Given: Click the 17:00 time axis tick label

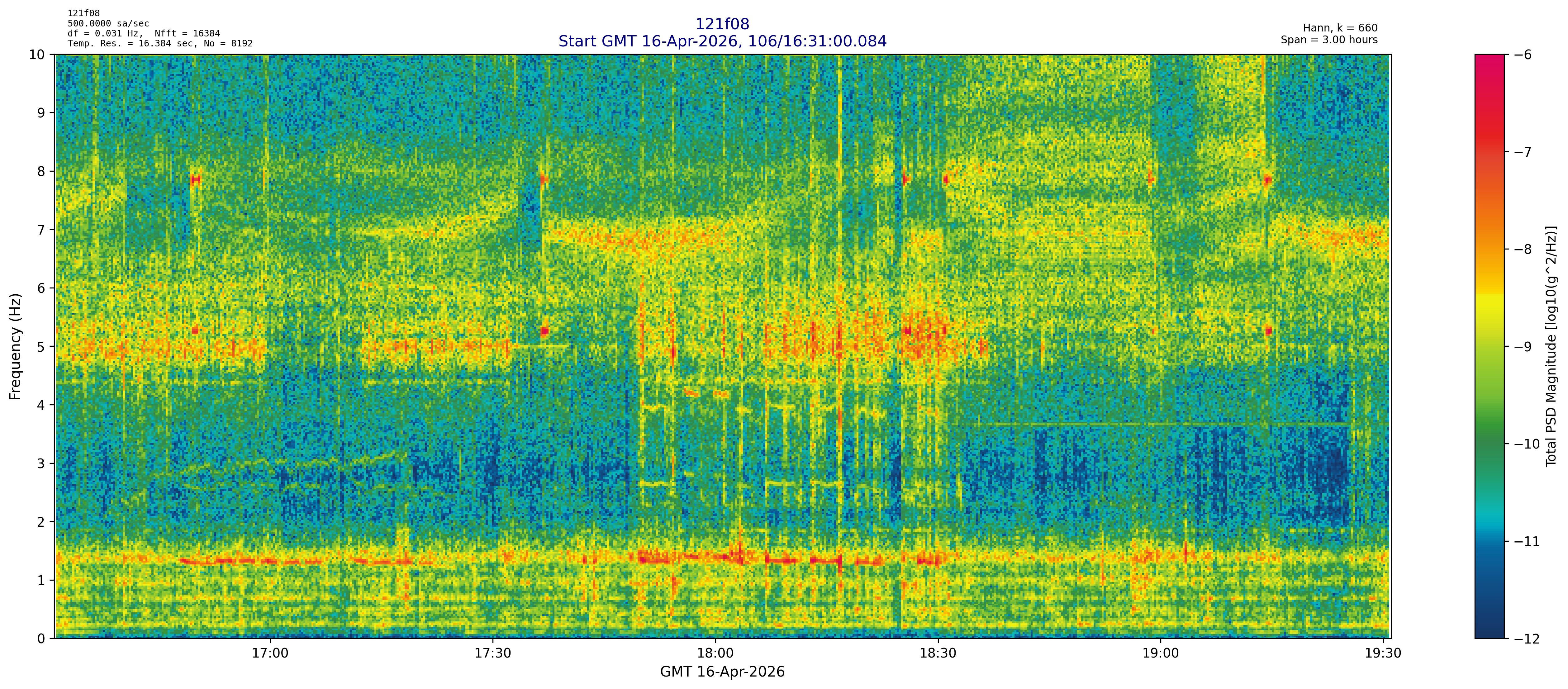Looking at the screenshot, I should [x=270, y=654].
